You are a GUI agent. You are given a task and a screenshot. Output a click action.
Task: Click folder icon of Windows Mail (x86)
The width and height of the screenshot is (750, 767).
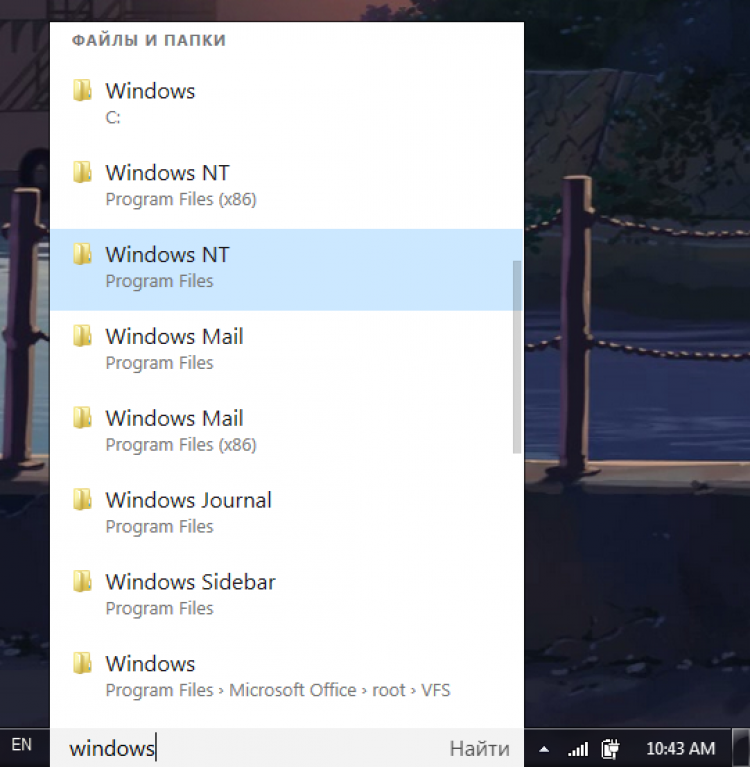82,418
